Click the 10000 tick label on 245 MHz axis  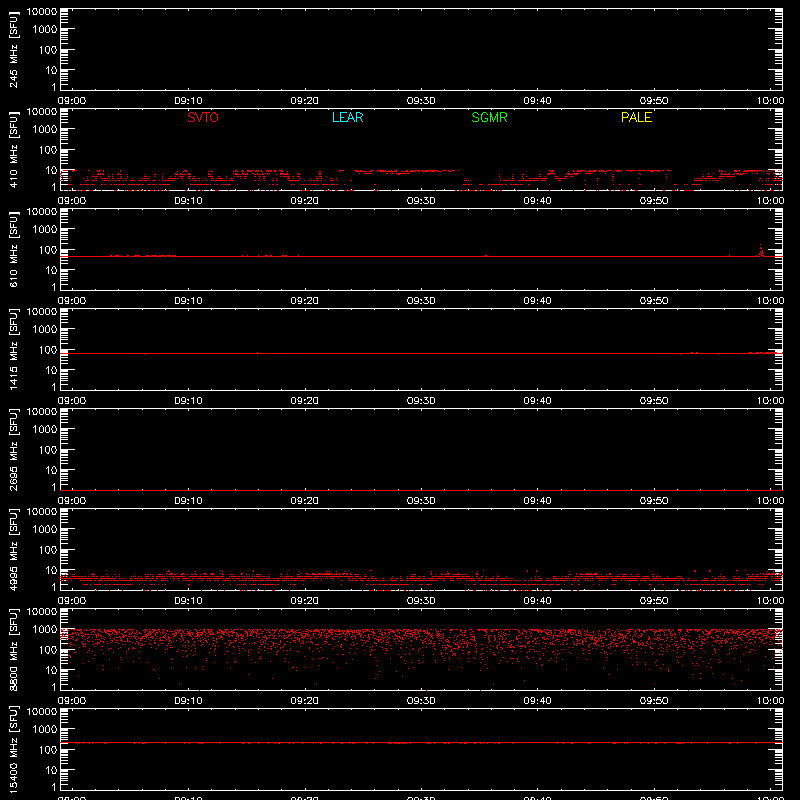click(42, 12)
